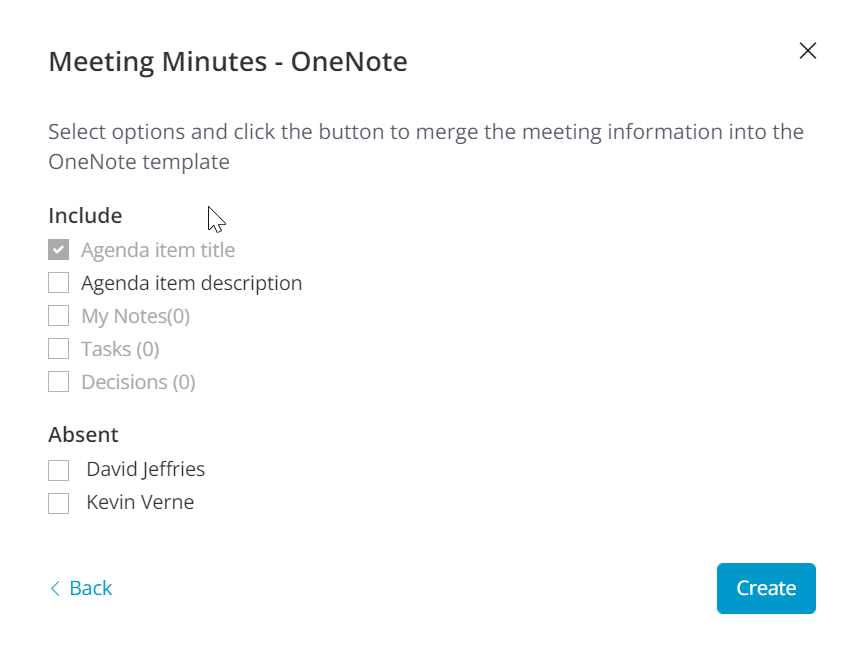
Task: Click the Back link
Action: tap(87, 588)
